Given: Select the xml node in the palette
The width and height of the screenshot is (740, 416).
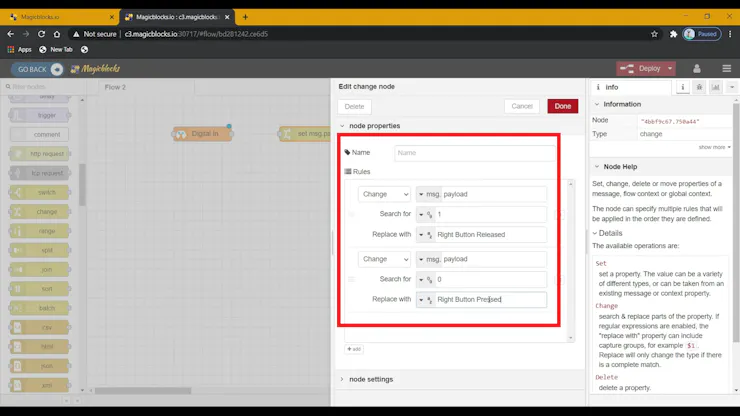Looking at the screenshot, I should coord(40,385).
